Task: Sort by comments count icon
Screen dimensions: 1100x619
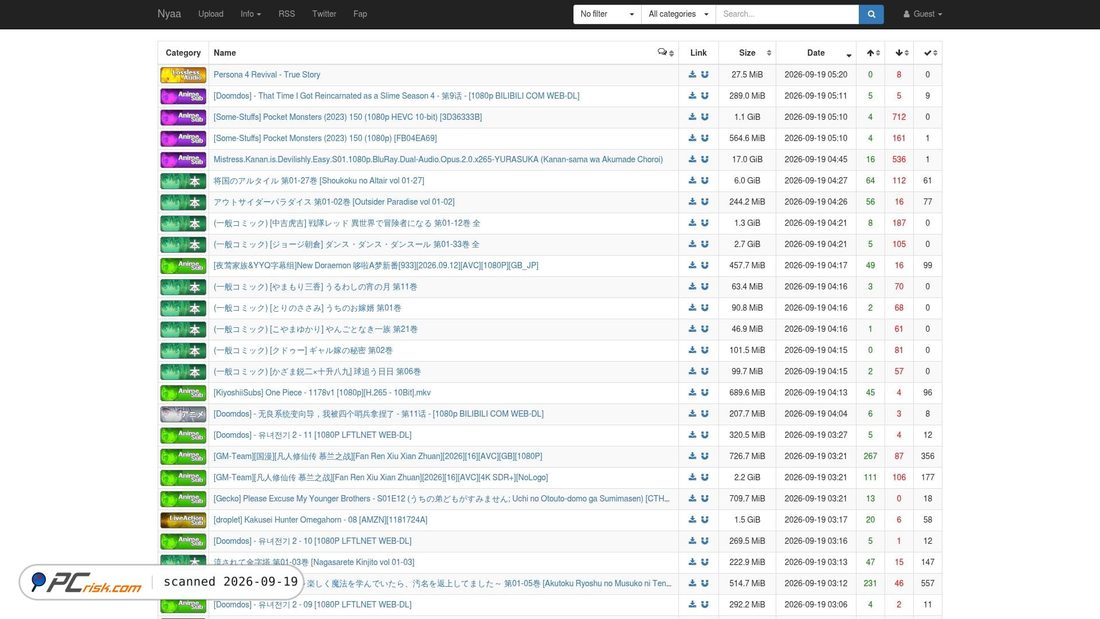Action: pyautogui.click(x=665, y=53)
